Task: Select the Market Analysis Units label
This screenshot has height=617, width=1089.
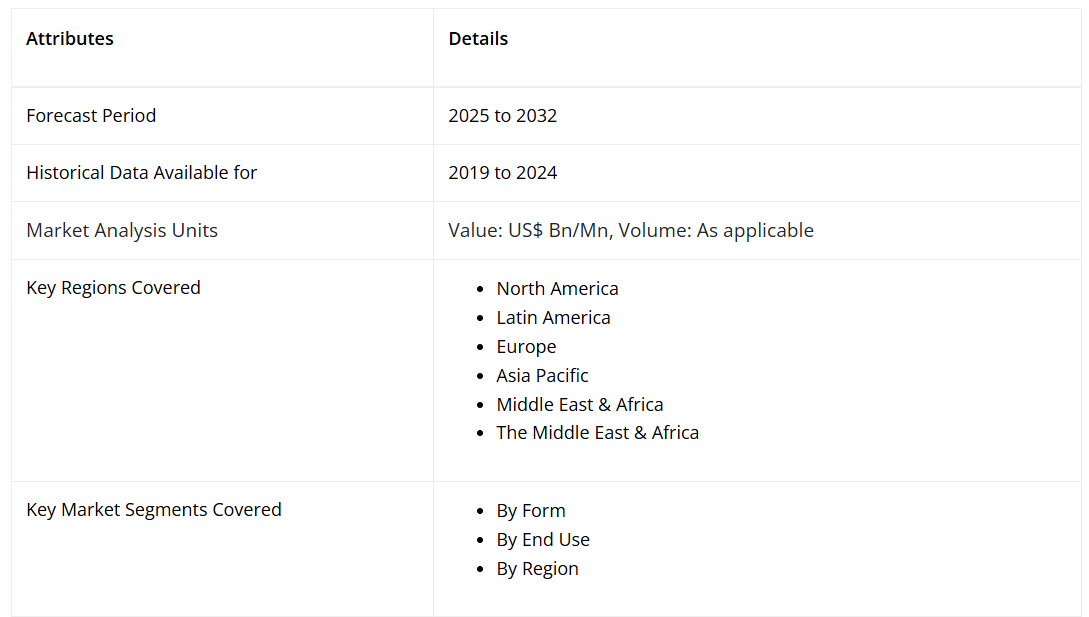Action: click(122, 231)
